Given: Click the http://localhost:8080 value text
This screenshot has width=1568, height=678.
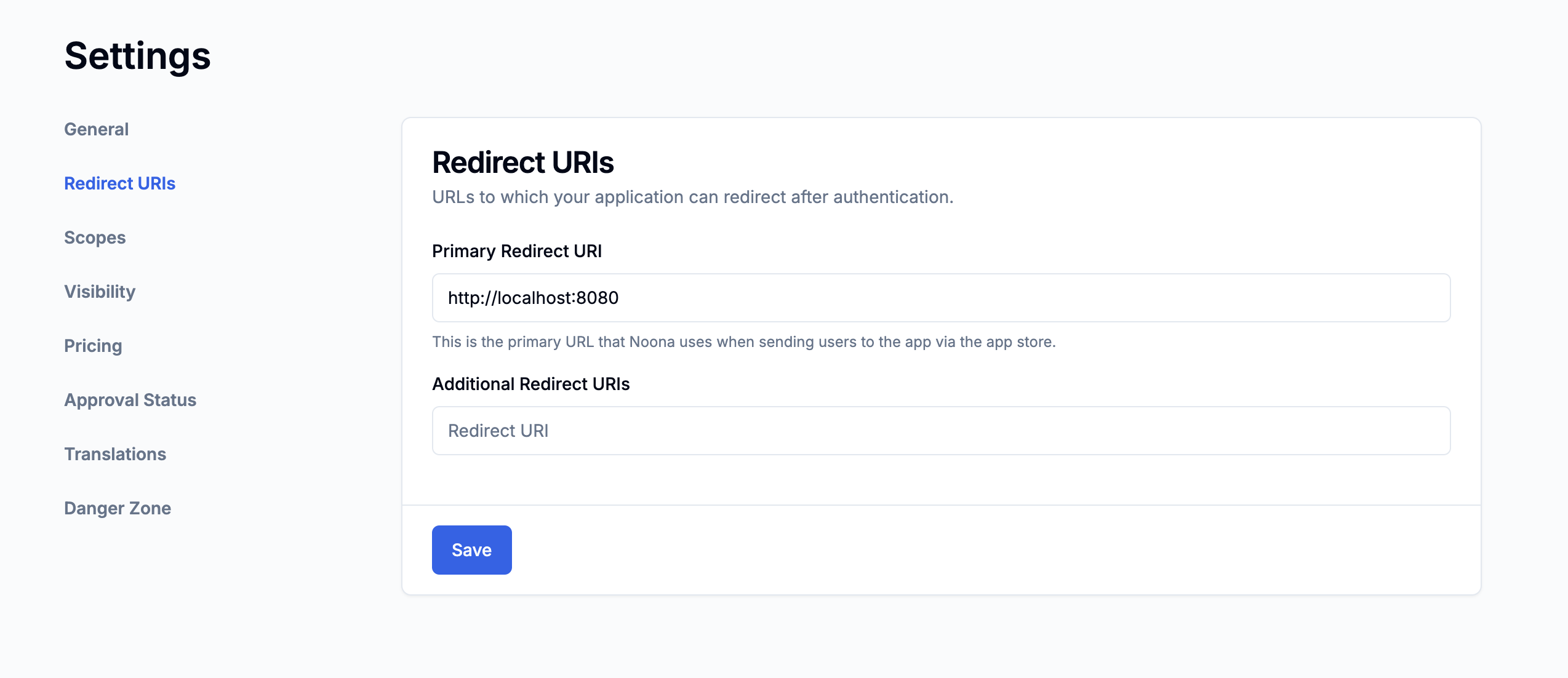Looking at the screenshot, I should point(533,298).
